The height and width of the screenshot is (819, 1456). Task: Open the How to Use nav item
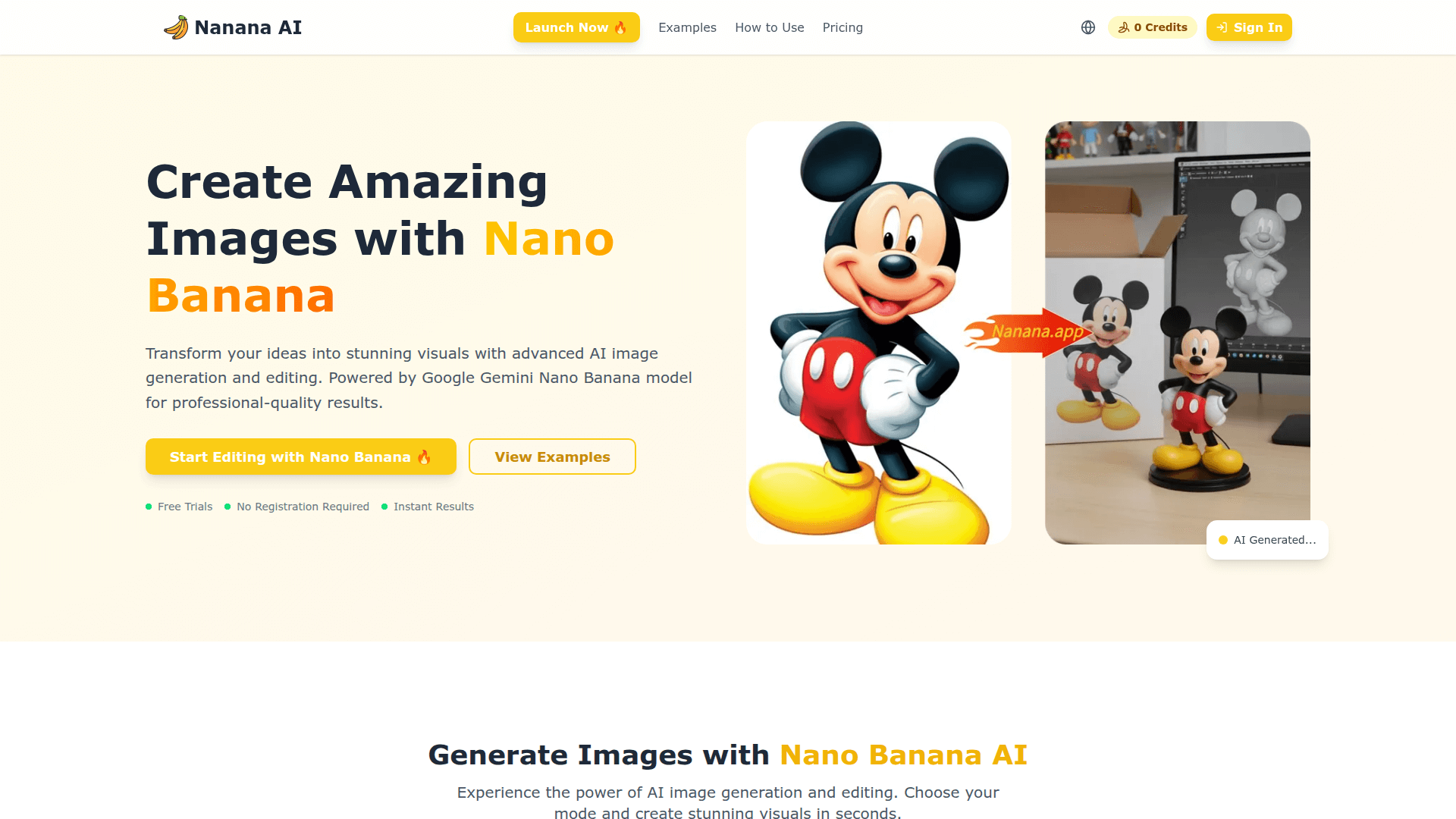click(x=769, y=27)
